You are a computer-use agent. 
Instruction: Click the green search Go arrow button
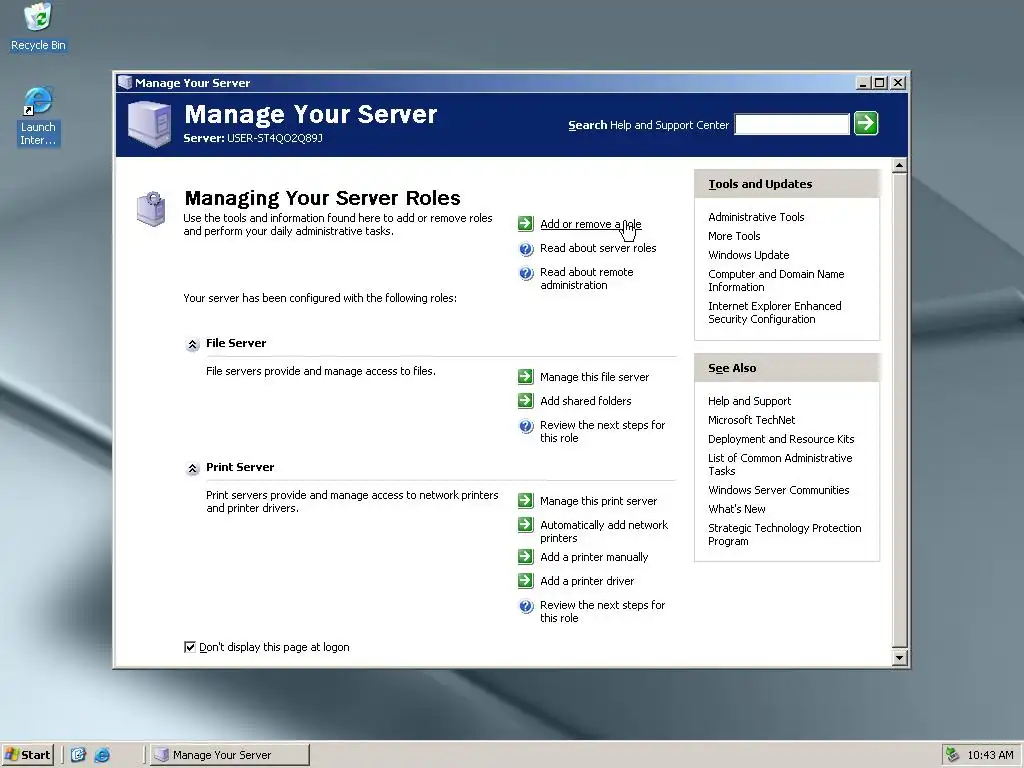click(x=866, y=123)
